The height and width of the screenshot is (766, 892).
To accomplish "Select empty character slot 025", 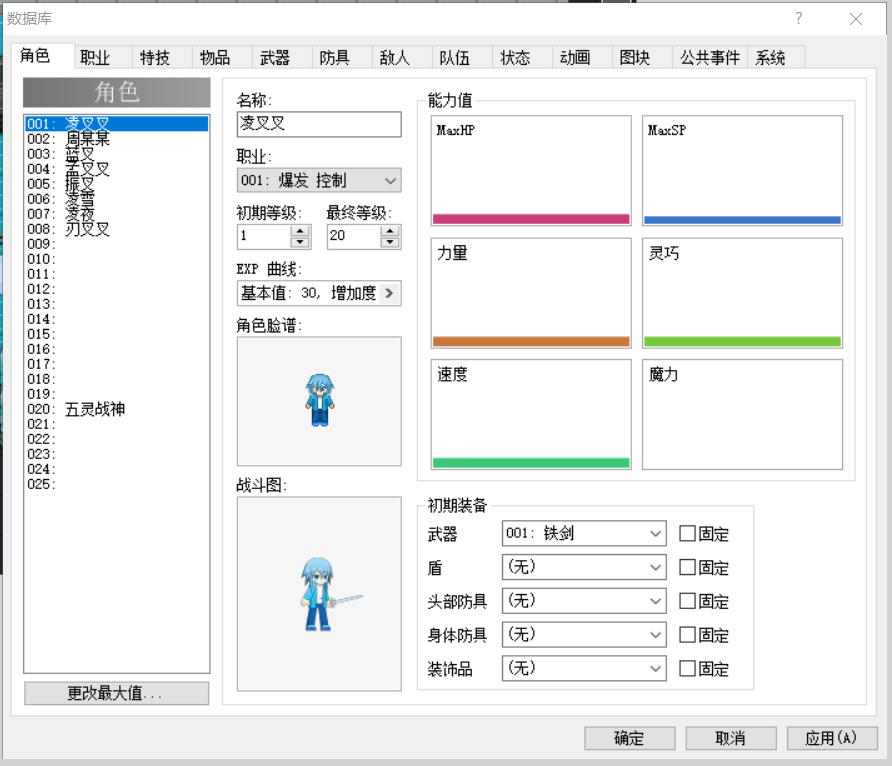I will [x=117, y=484].
